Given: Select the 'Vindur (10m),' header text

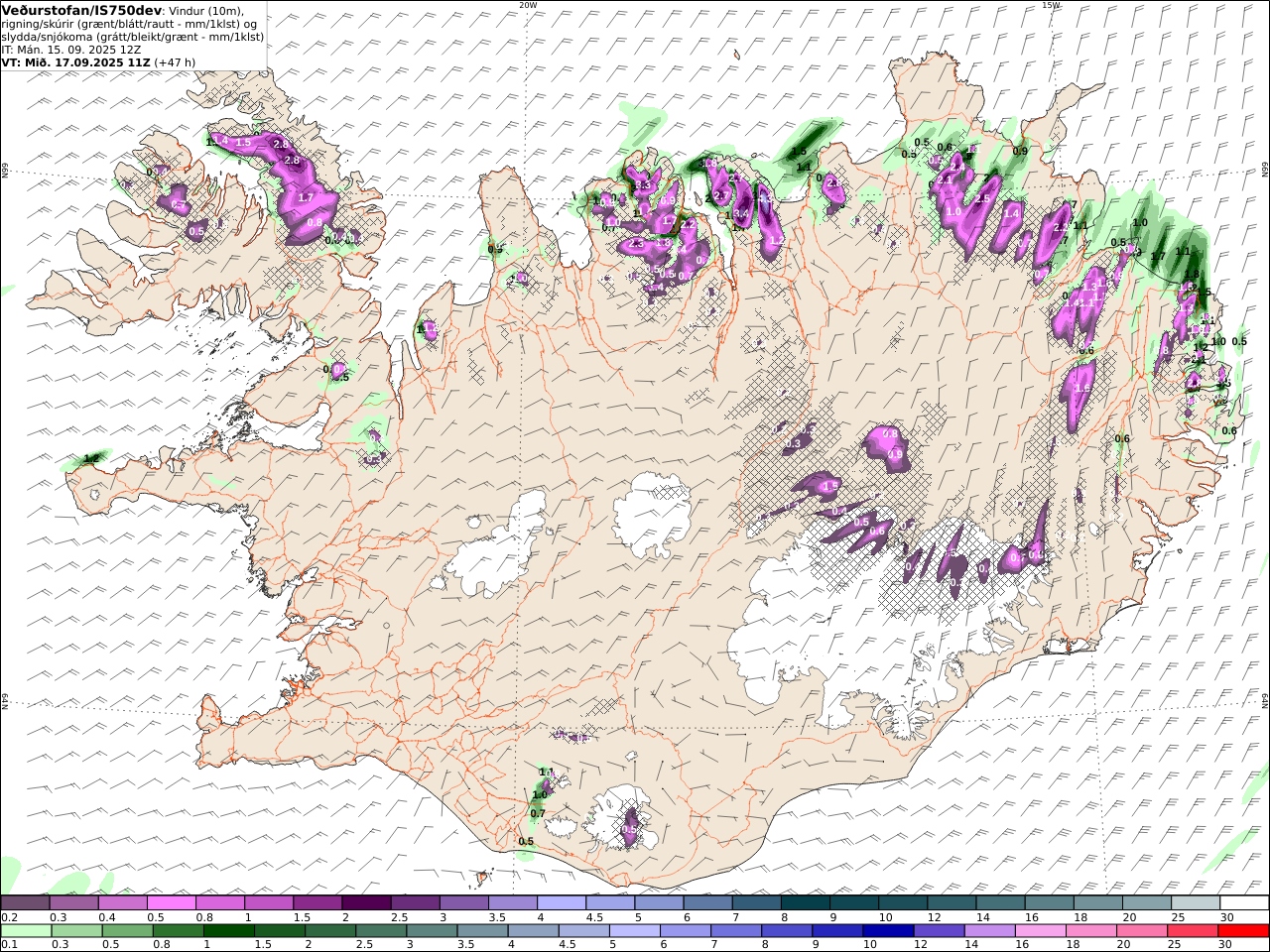Looking at the screenshot, I should coord(206,11).
